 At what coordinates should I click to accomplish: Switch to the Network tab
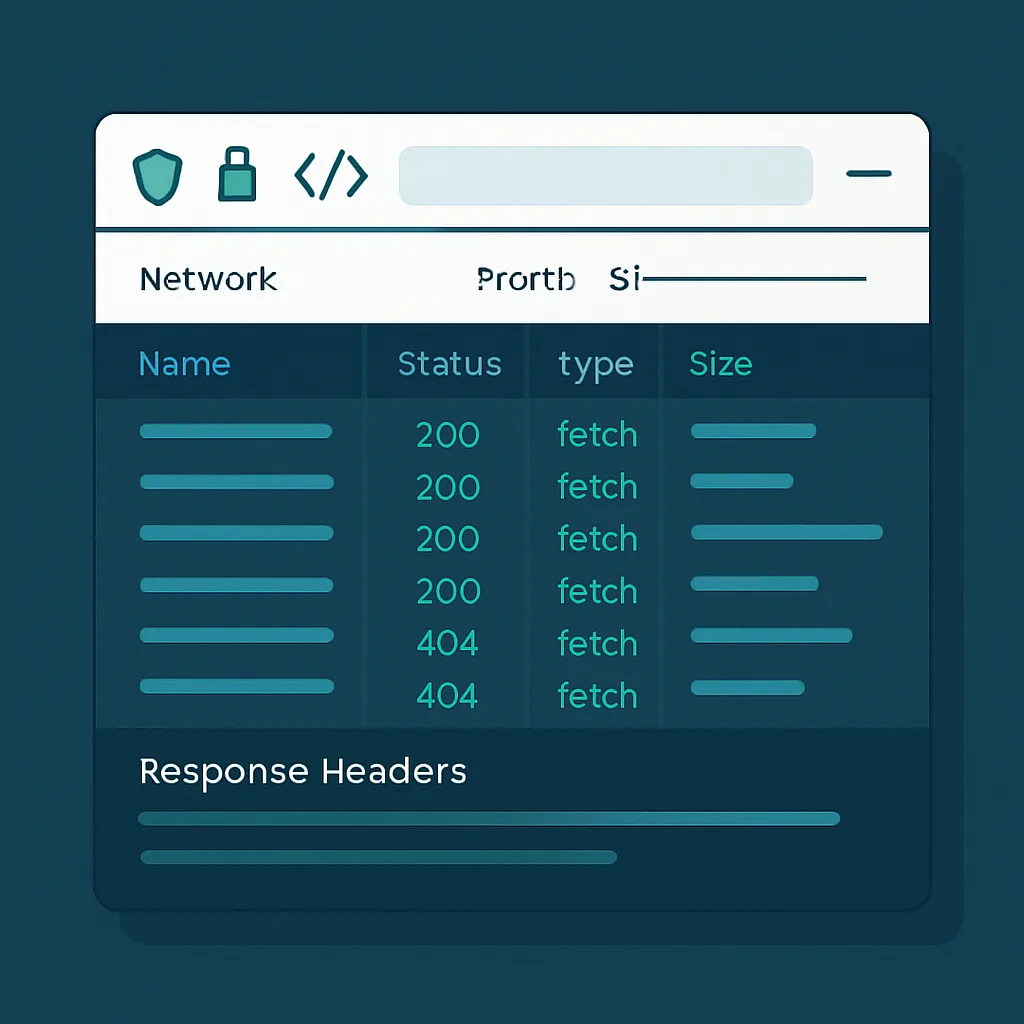(208, 280)
